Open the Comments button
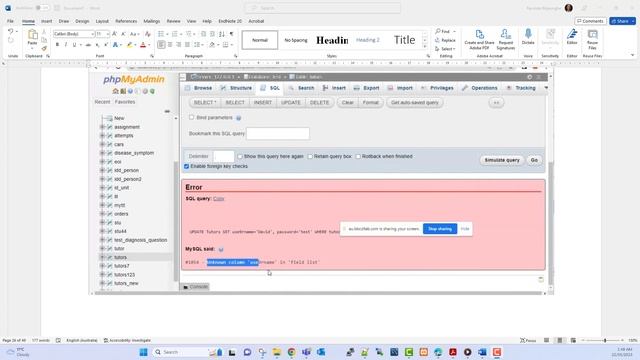The width and height of the screenshot is (640, 360). (x=590, y=21)
